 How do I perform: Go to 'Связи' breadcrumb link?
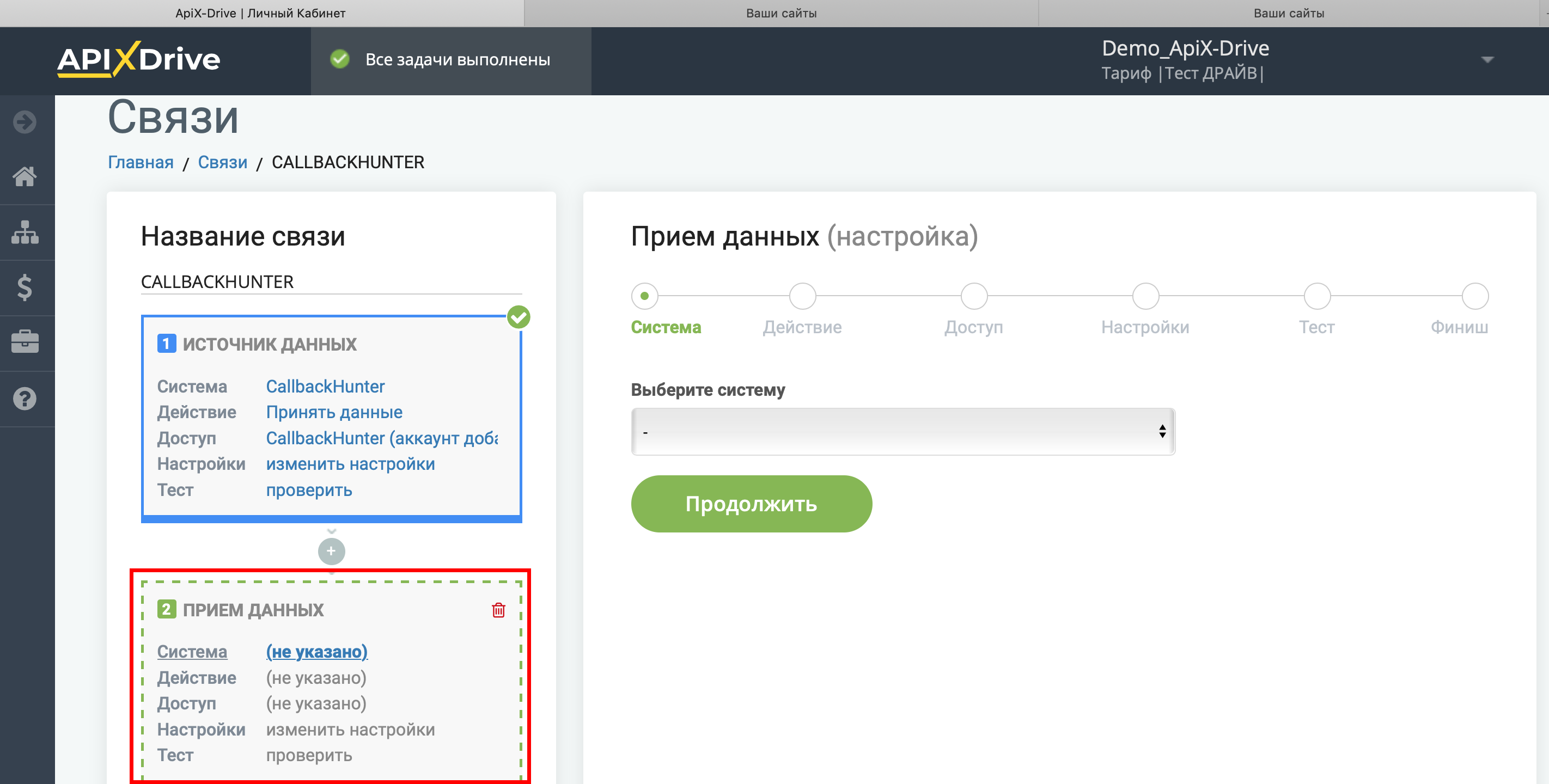(222, 162)
